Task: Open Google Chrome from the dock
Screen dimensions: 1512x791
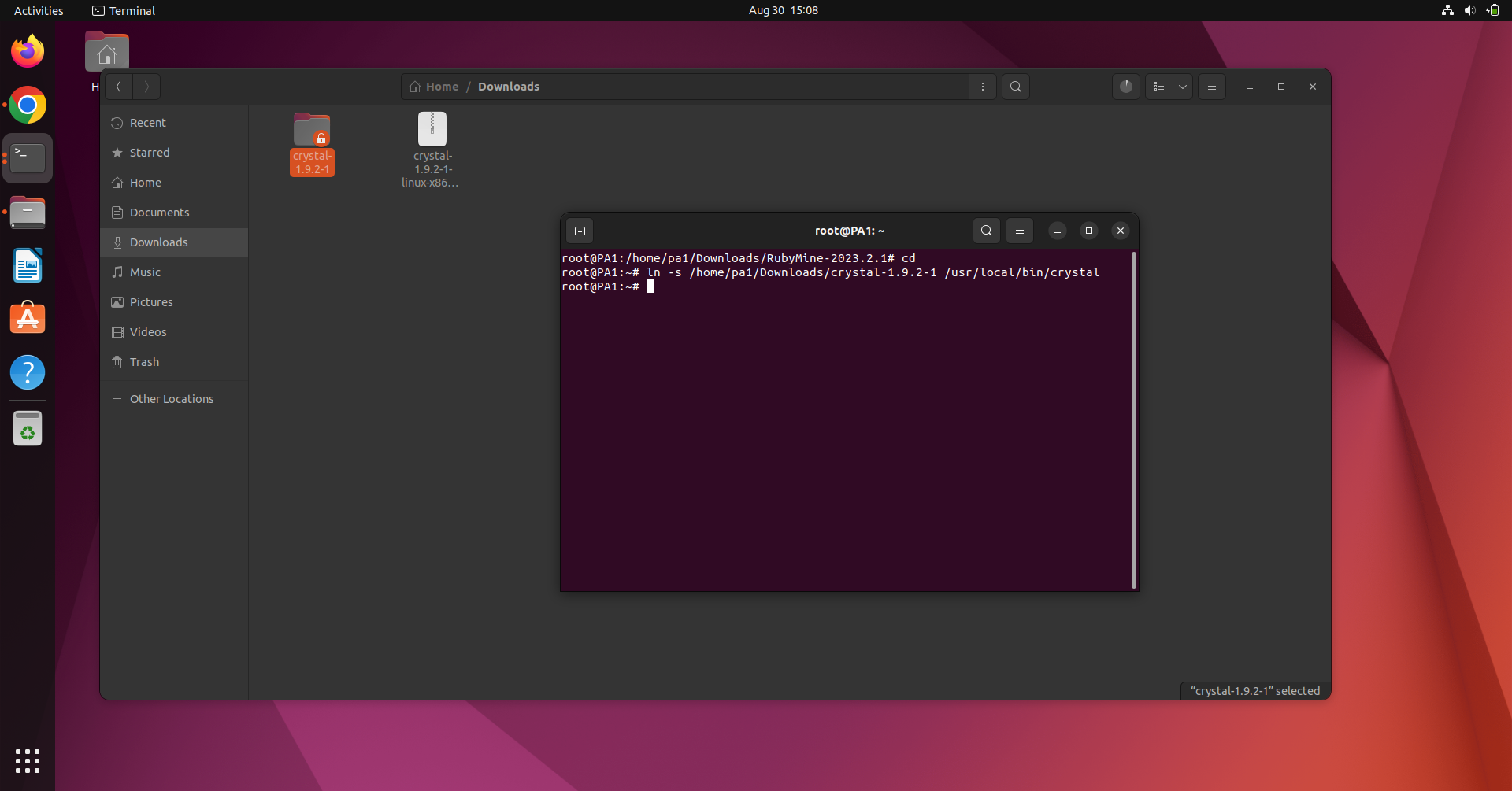Action: 27,105
